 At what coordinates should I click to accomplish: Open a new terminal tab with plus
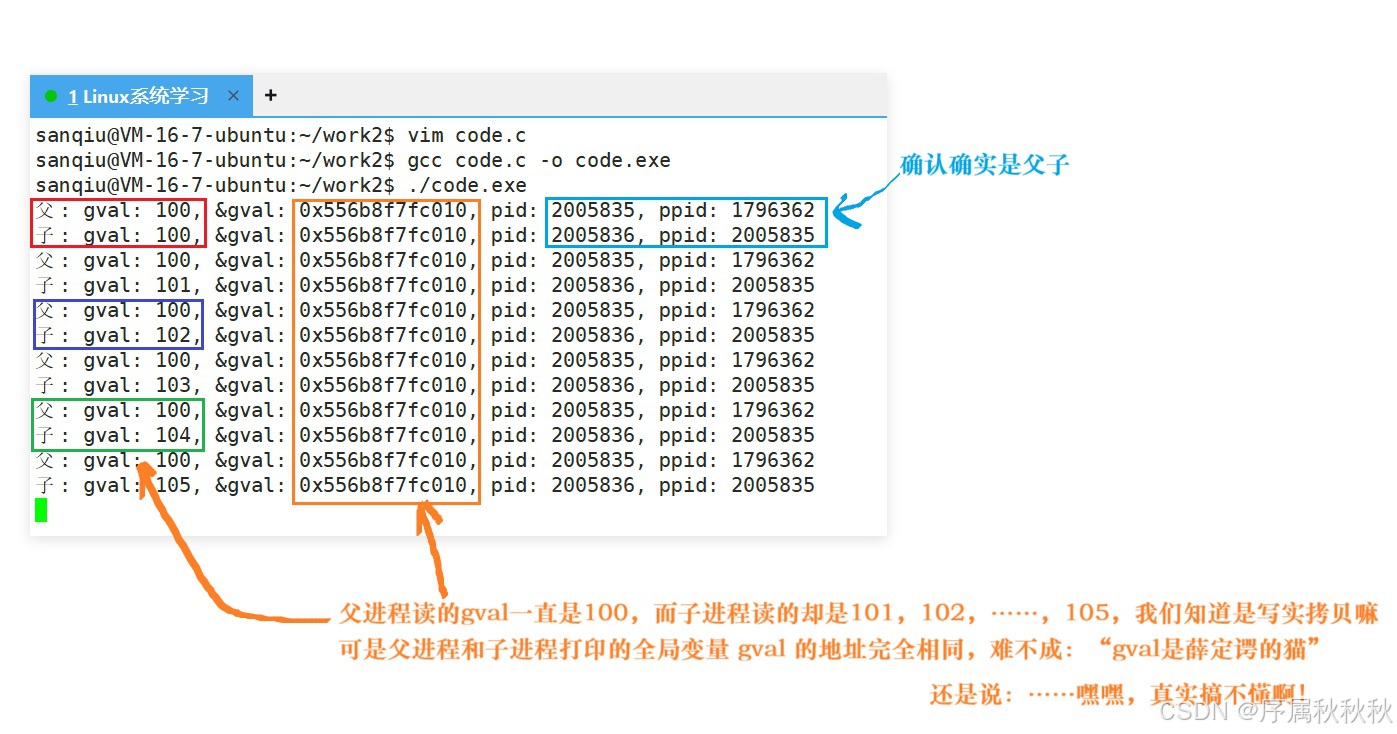pyautogui.click(x=270, y=96)
